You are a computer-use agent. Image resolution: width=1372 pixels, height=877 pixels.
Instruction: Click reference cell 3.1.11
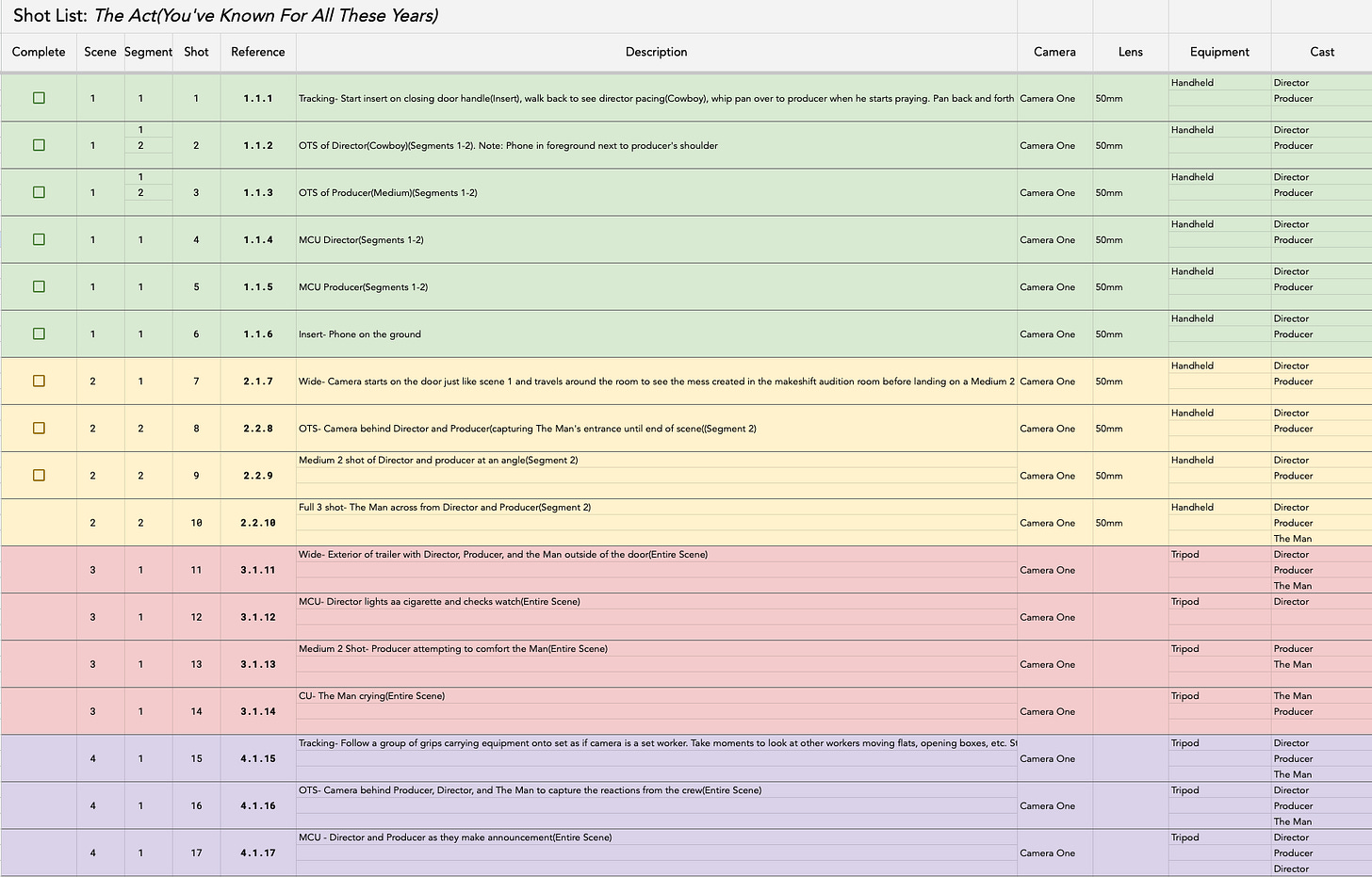pyautogui.click(x=258, y=569)
